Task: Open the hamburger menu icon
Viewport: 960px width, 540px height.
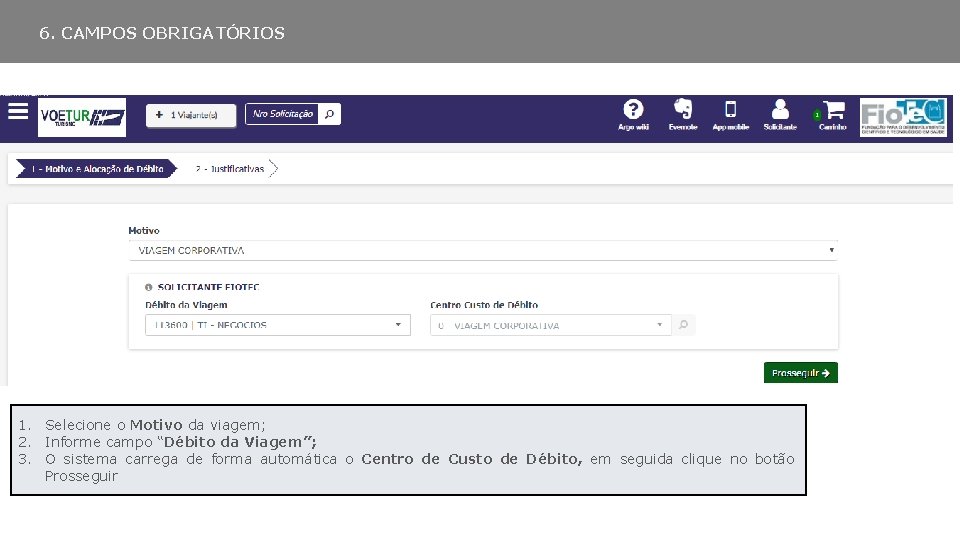Action: pyautogui.click(x=18, y=111)
